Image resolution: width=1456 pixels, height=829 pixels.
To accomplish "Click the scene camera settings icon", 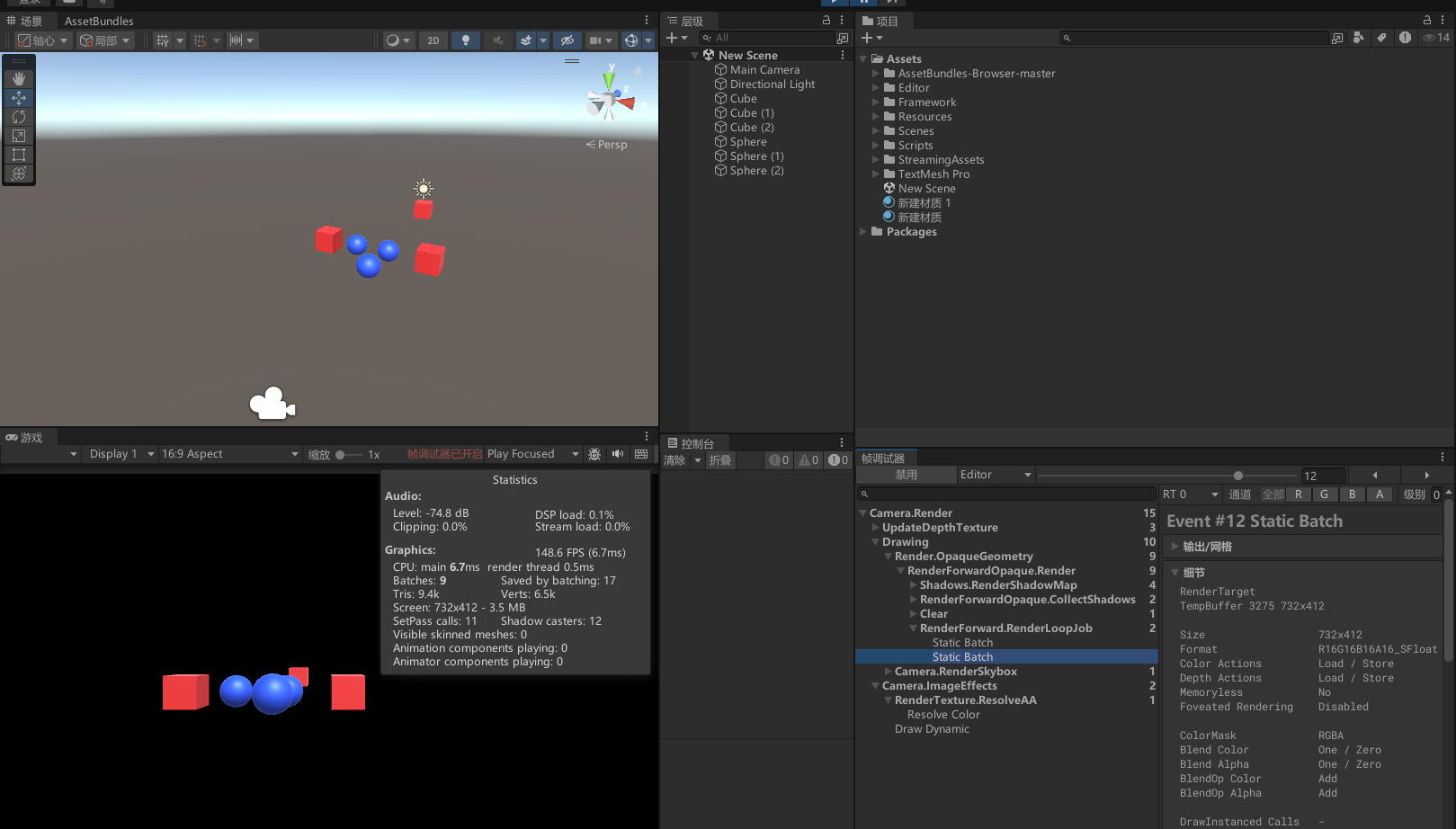I will point(595,40).
